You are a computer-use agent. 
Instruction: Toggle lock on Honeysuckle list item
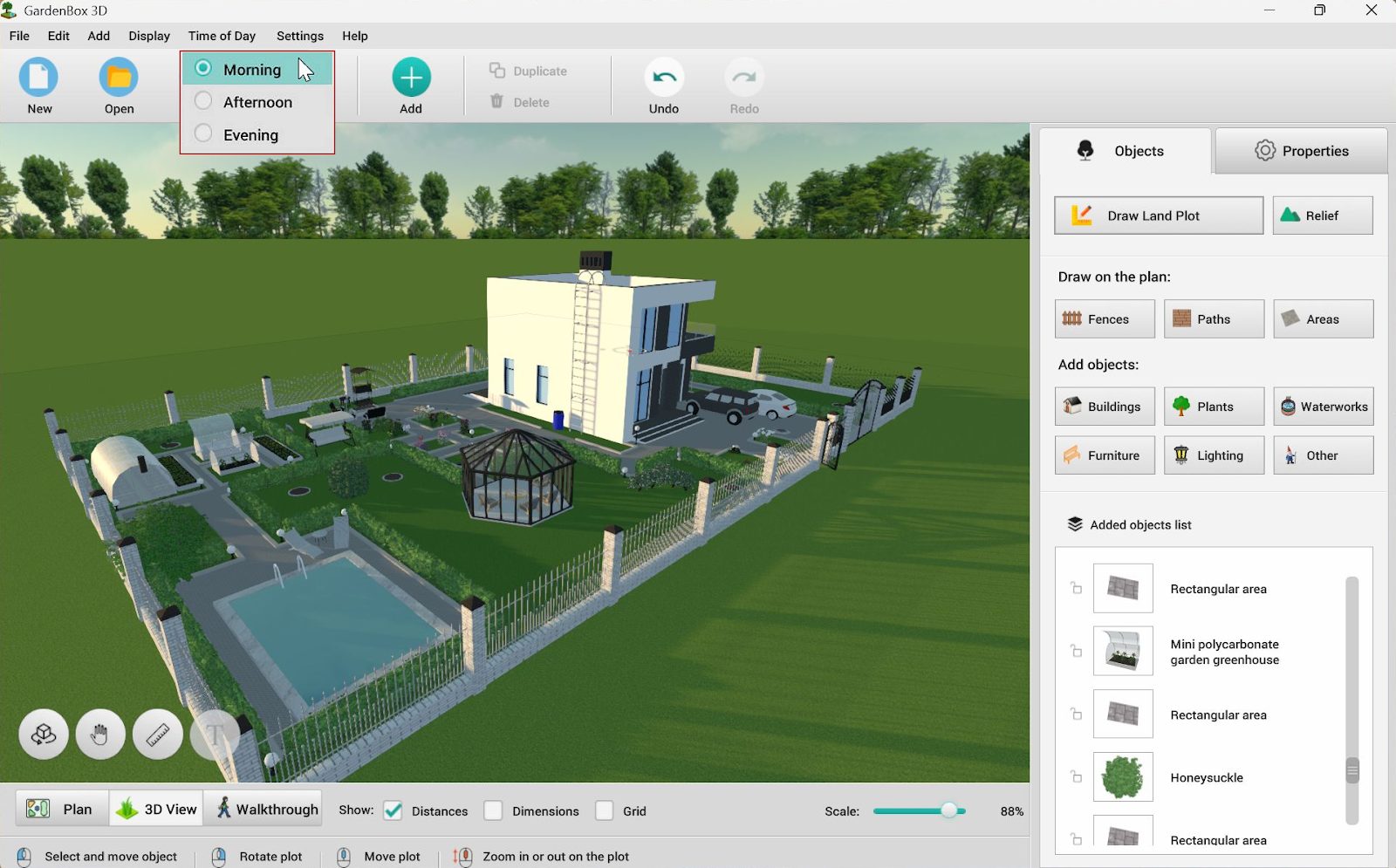tap(1076, 776)
